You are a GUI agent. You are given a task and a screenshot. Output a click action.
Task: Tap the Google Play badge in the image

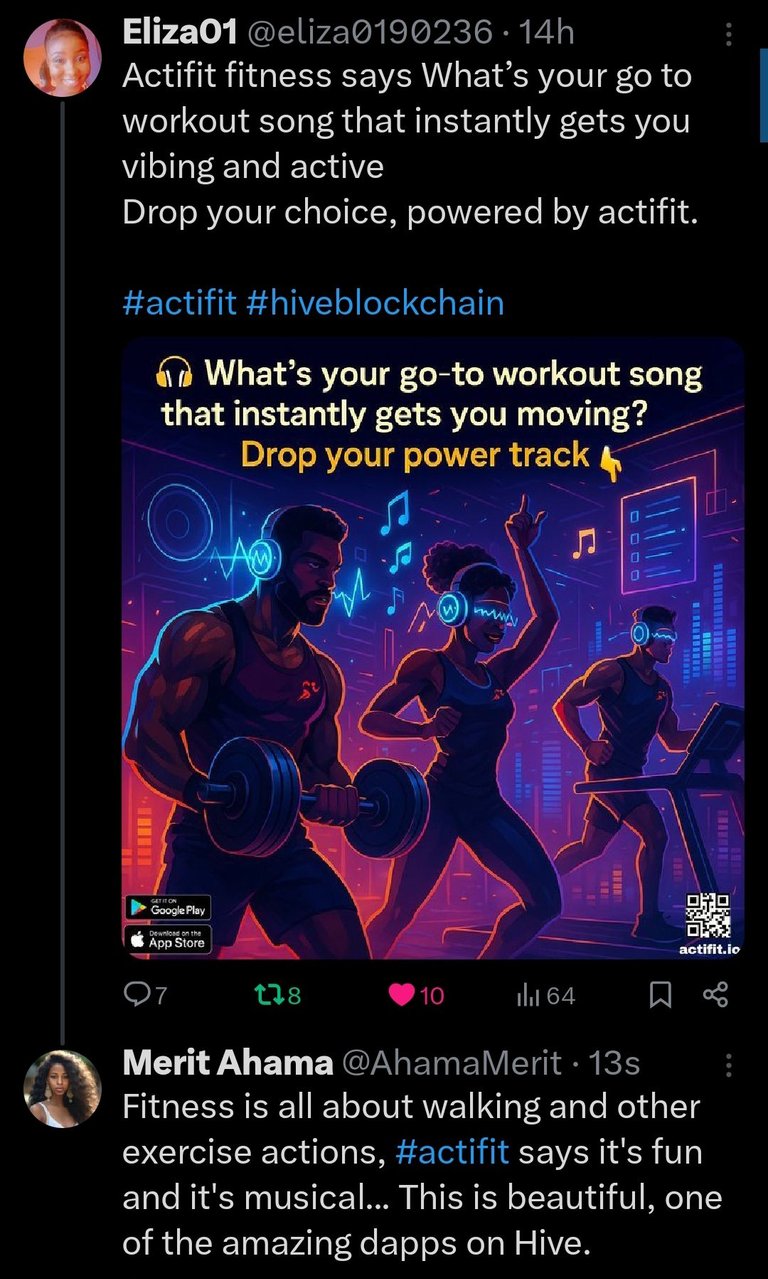pos(169,907)
